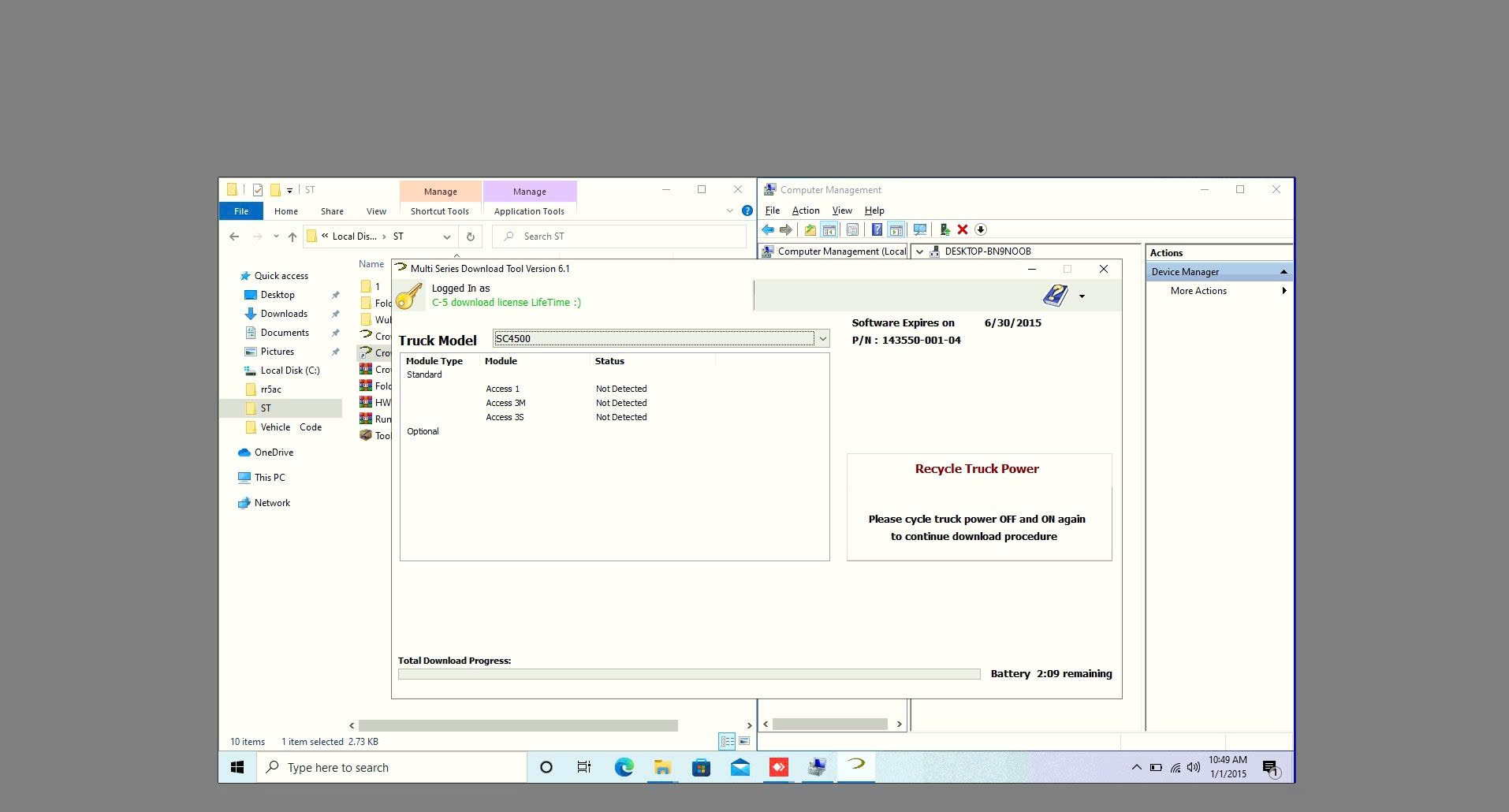Open the help book icon in Download Tool
The image size is (1509, 812).
tap(1054, 295)
